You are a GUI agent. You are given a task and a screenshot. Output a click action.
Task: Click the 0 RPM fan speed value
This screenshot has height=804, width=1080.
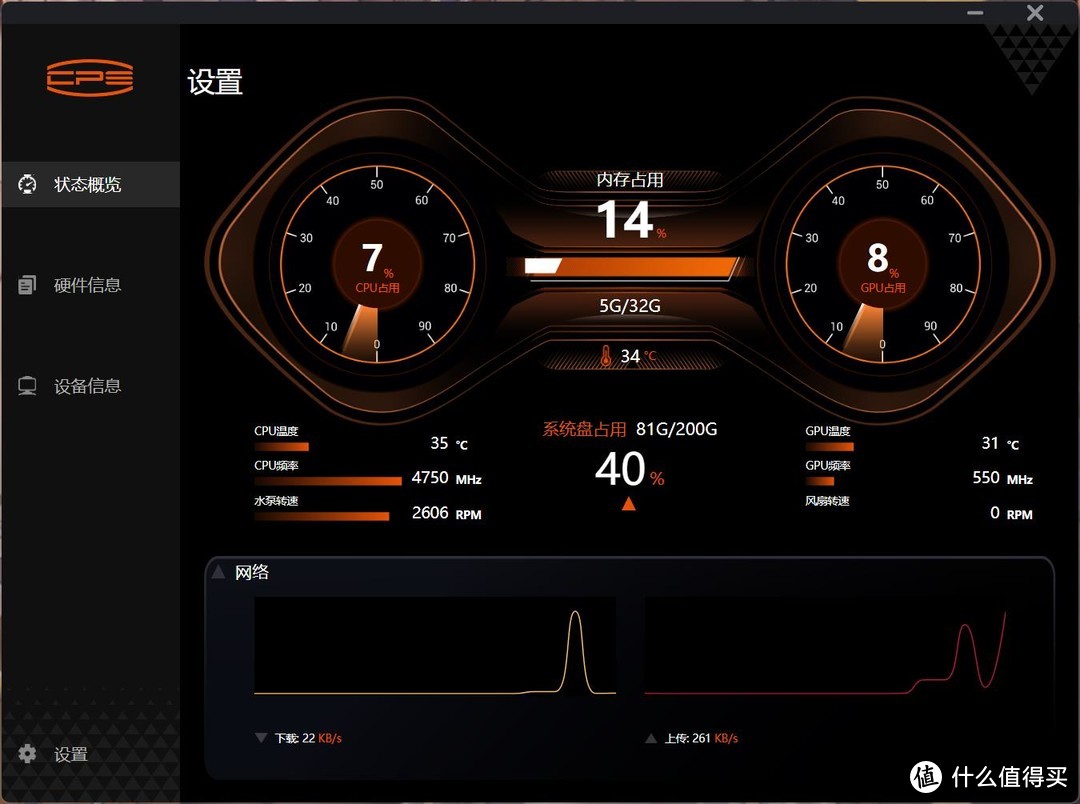coord(1011,513)
